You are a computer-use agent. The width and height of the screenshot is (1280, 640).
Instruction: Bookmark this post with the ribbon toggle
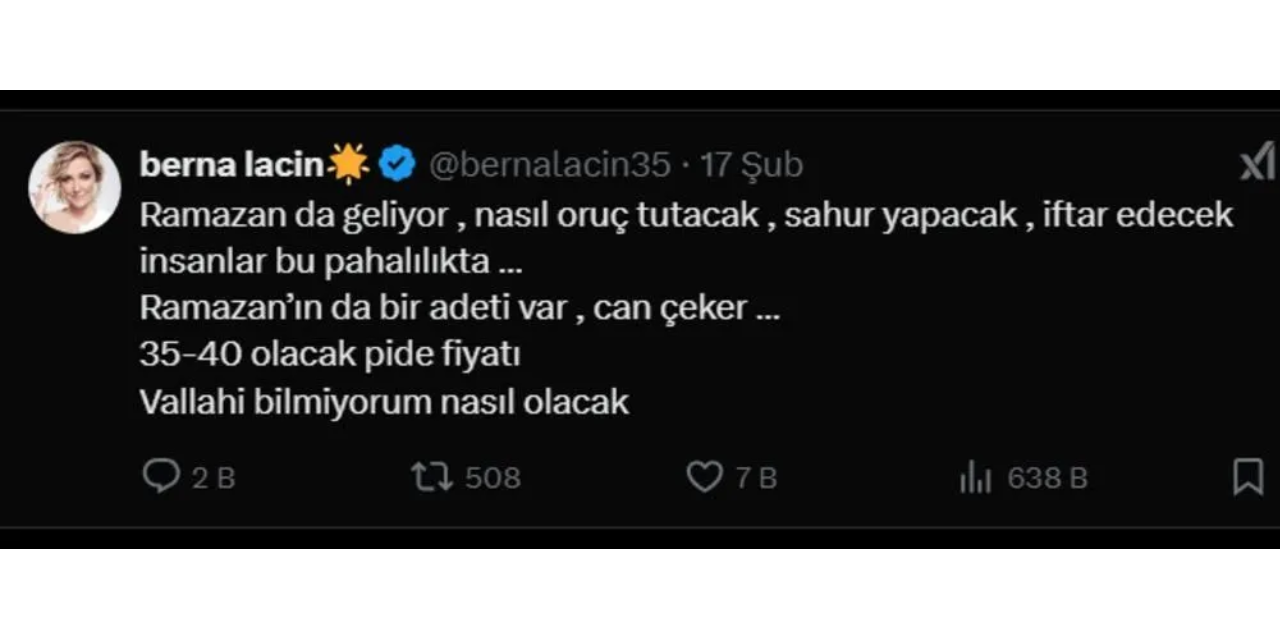click(x=1248, y=477)
